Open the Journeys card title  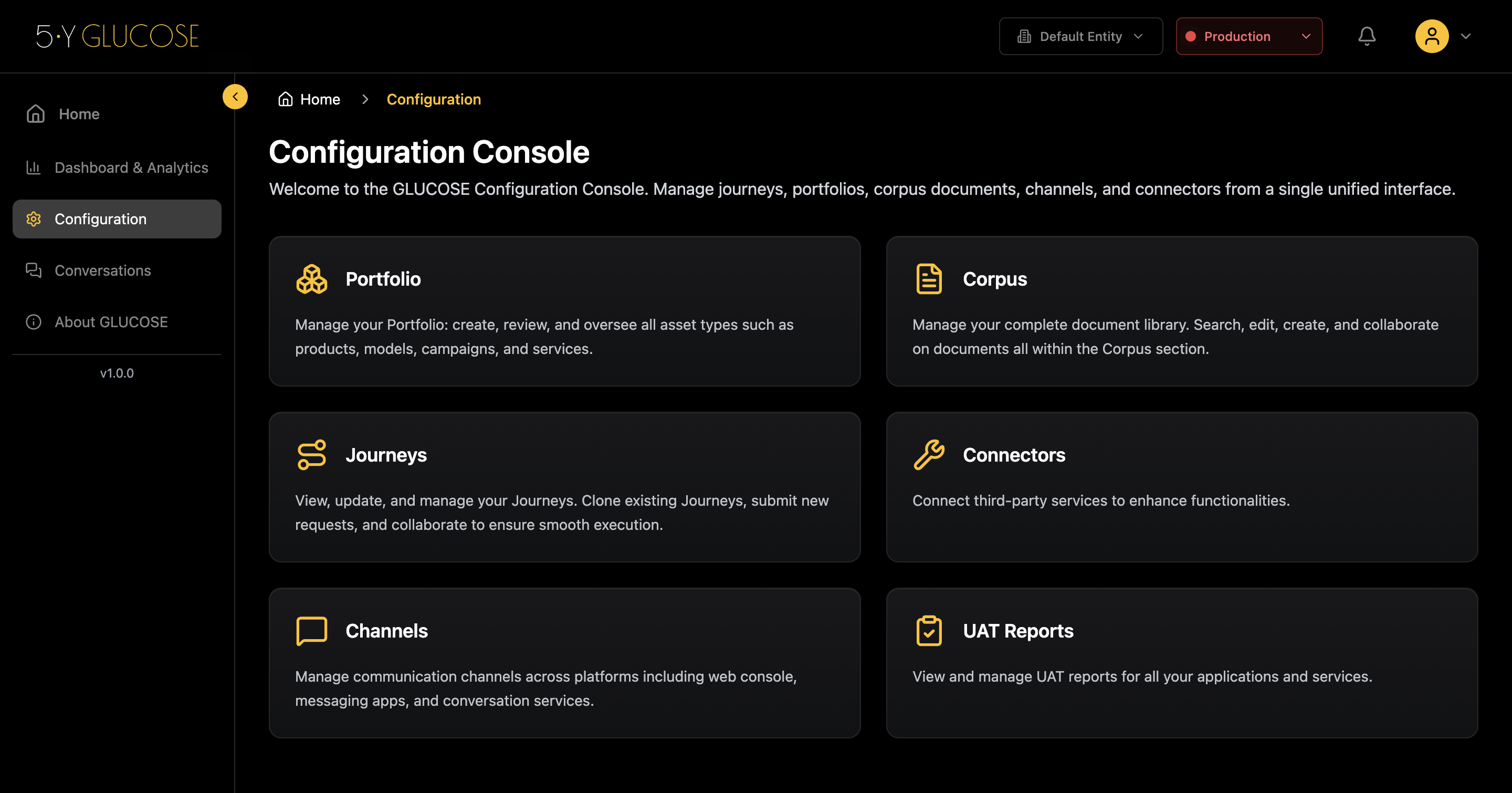[x=386, y=455]
